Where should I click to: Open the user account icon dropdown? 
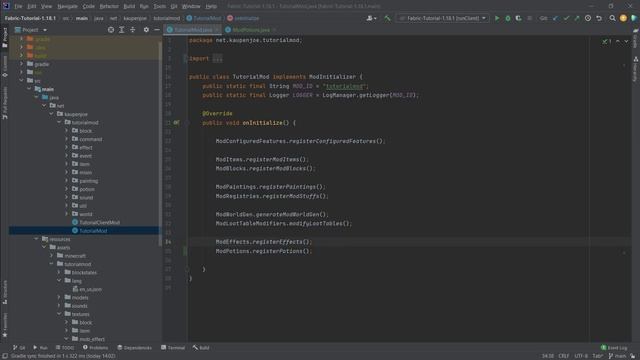coord(371,18)
